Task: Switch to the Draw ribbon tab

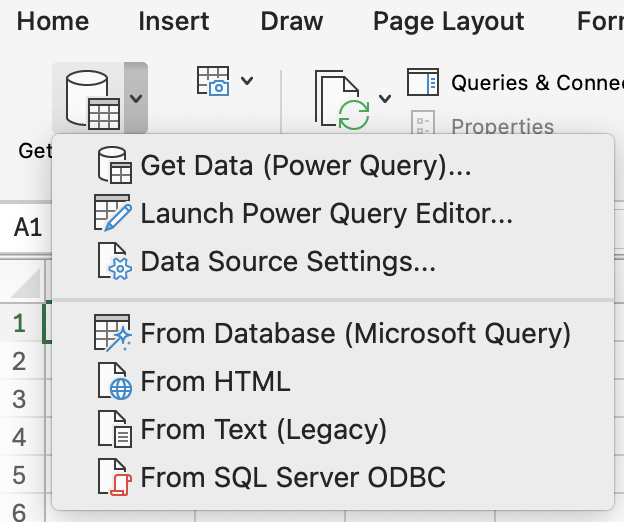Action: (x=292, y=21)
